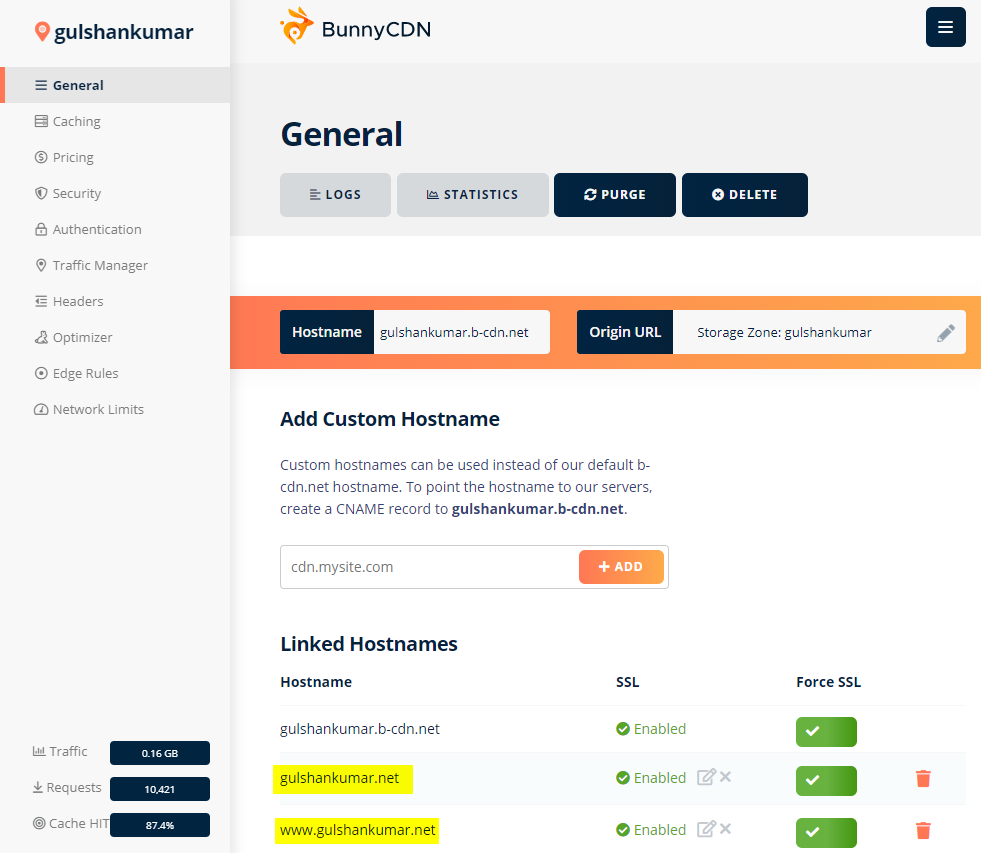The height and width of the screenshot is (853, 981).
Task: Click the BunnyCDN rabbit logo
Action: tap(296, 26)
